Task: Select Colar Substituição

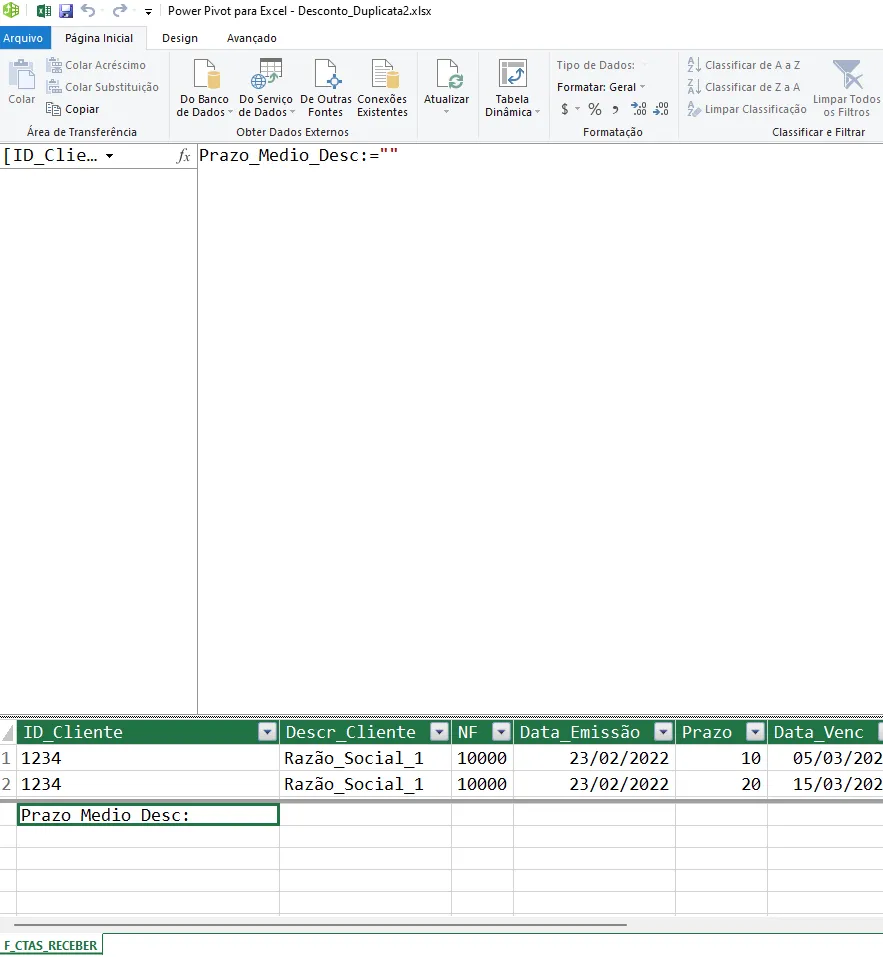Action: point(103,87)
